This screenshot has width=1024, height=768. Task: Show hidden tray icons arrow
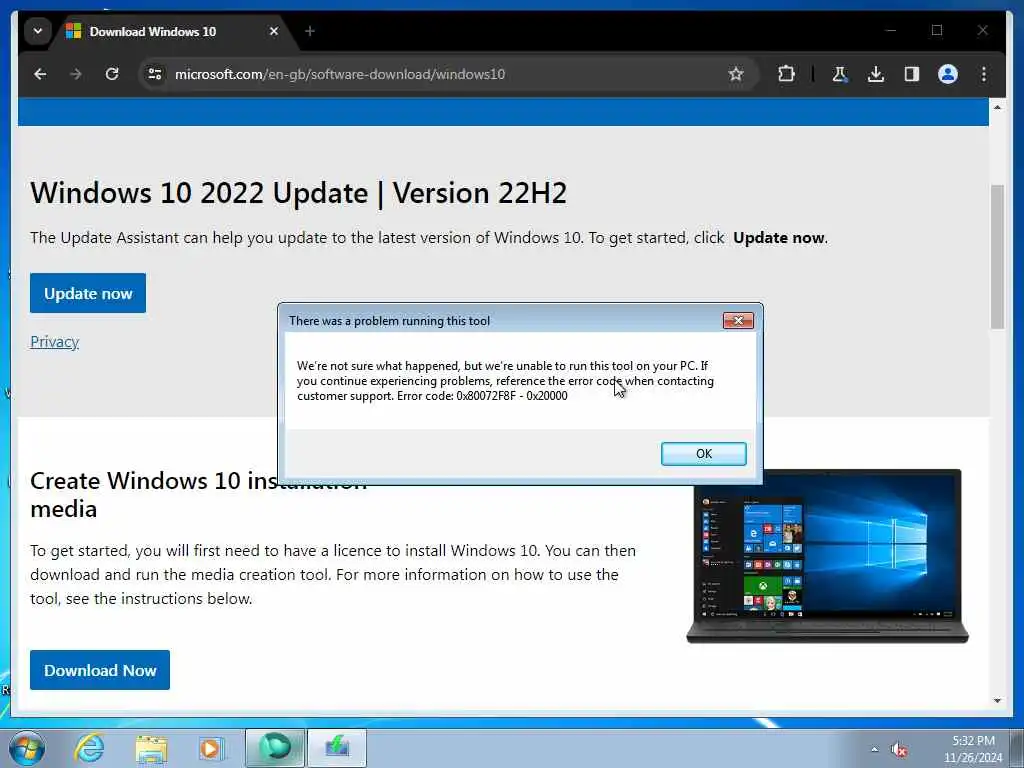874,750
